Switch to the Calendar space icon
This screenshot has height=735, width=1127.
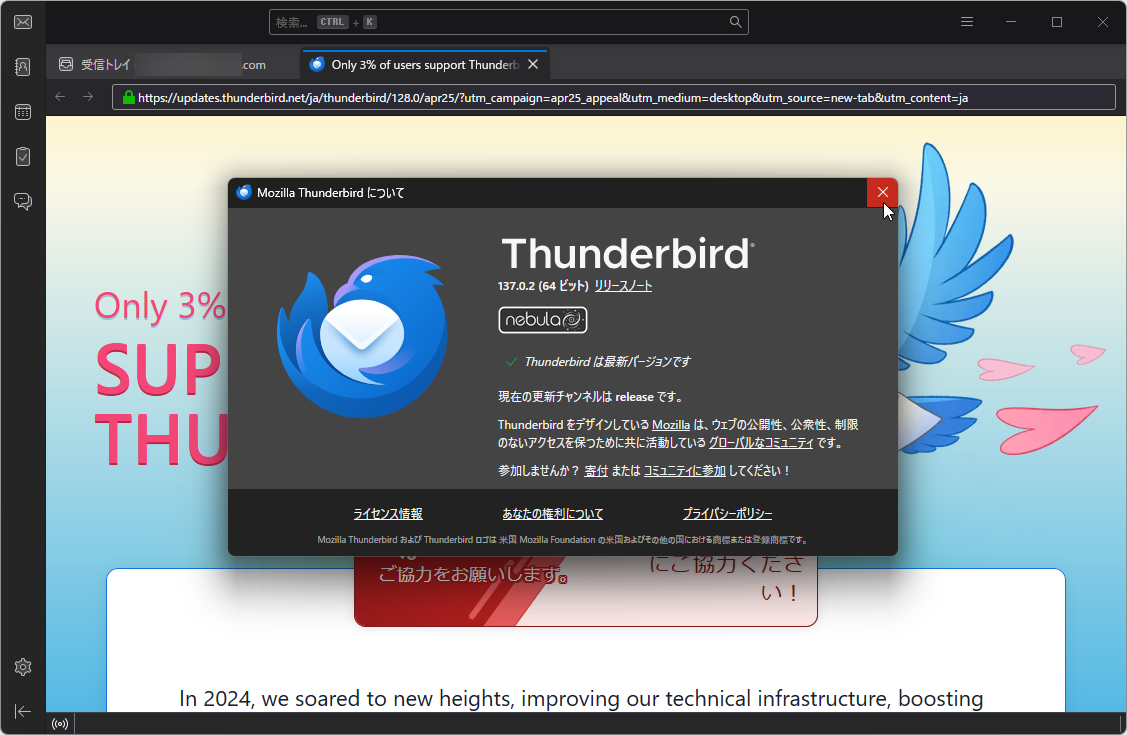pos(22,112)
